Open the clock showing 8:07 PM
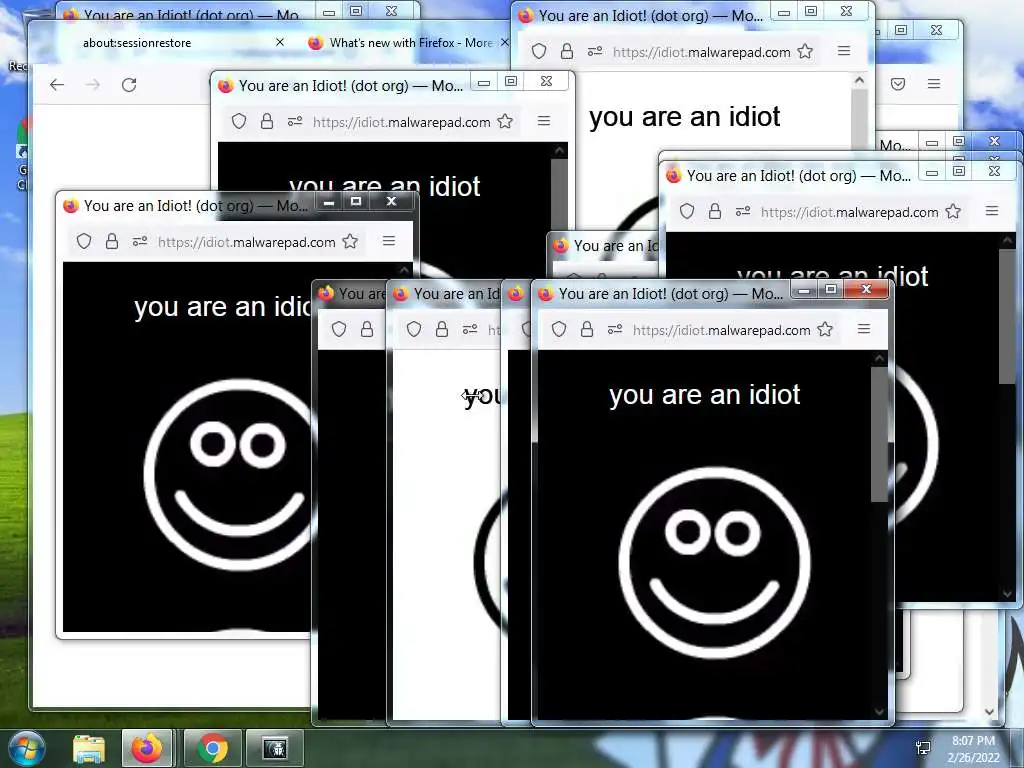This screenshot has height=768, width=1024. point(973,748)
